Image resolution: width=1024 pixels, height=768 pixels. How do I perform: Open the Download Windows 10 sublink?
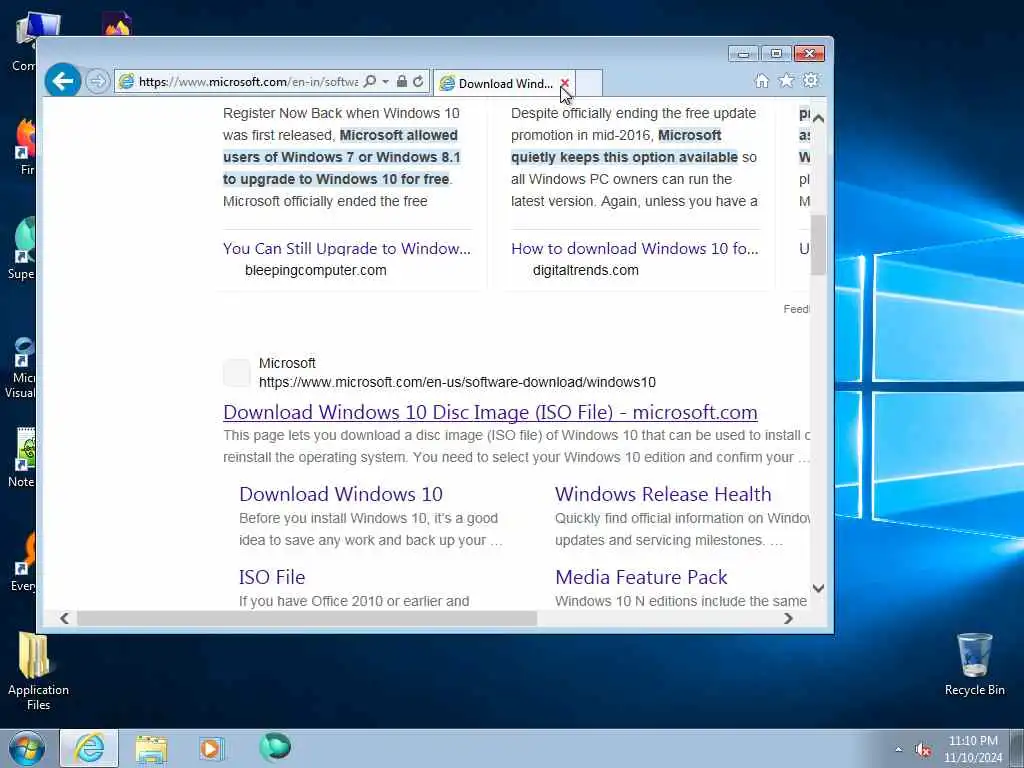pos(341,494)
